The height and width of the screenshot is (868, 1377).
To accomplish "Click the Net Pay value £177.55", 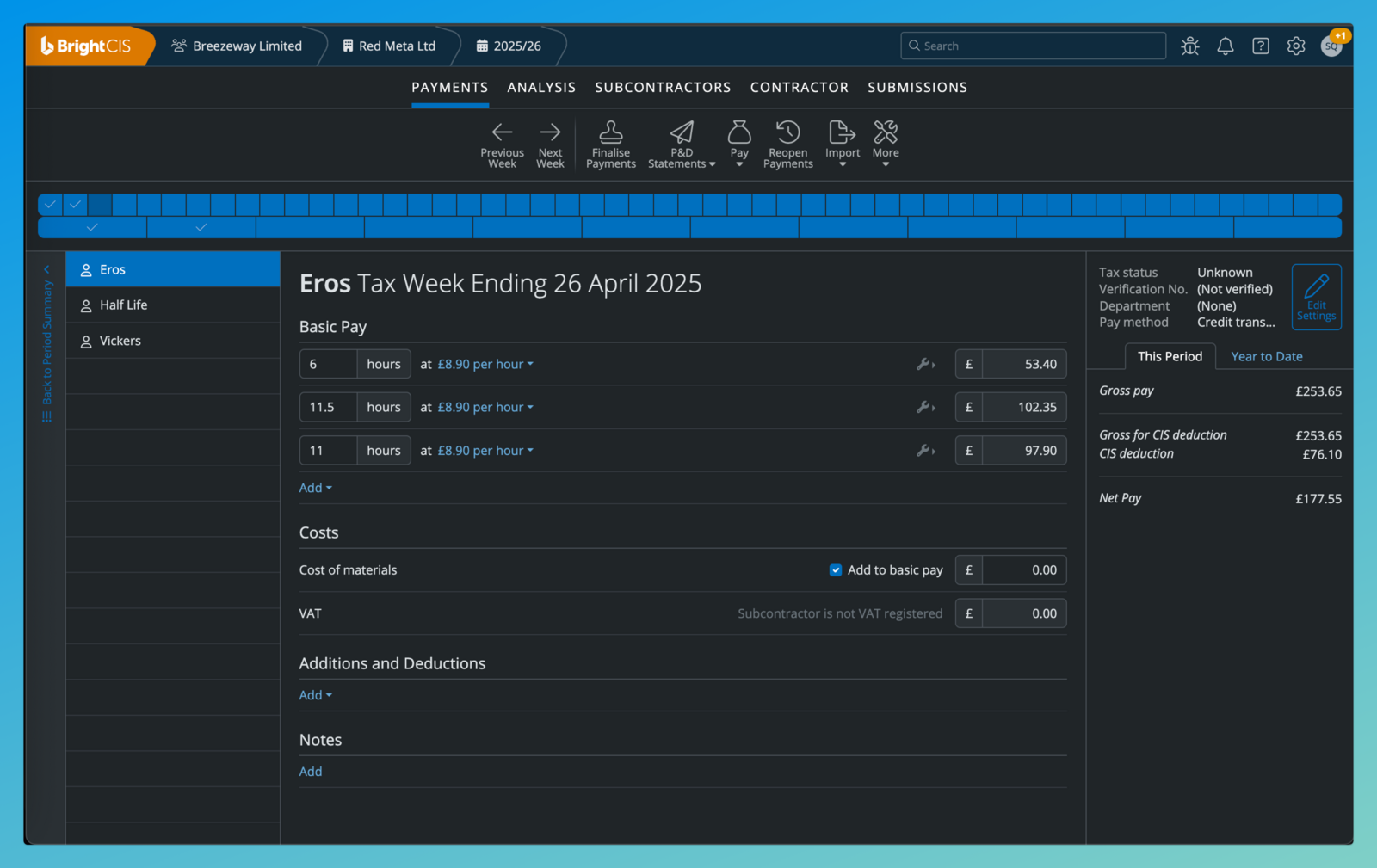I will coord(1318,499).
